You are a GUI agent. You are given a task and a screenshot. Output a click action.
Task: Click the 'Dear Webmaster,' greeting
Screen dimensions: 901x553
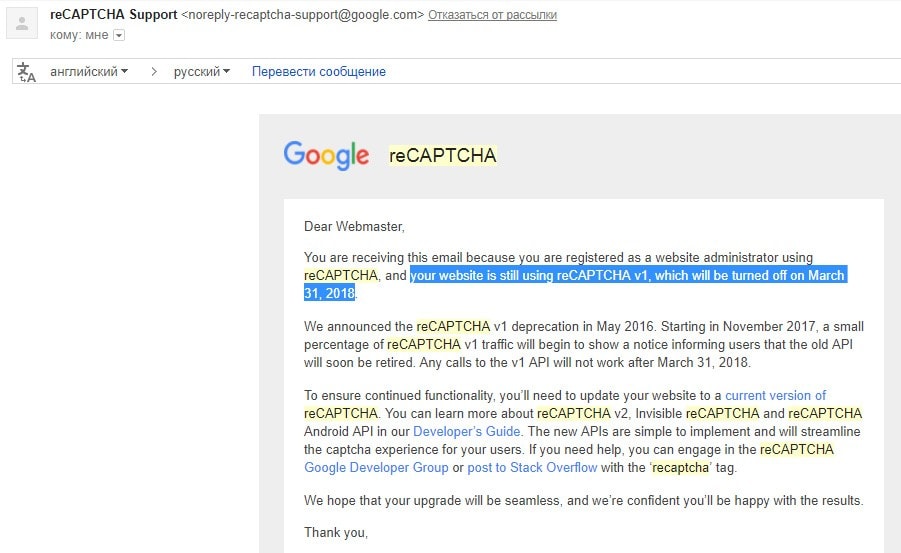354,226
